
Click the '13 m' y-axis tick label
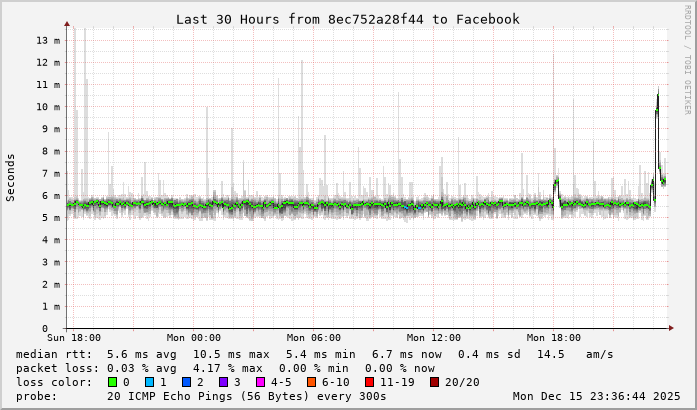47,40
